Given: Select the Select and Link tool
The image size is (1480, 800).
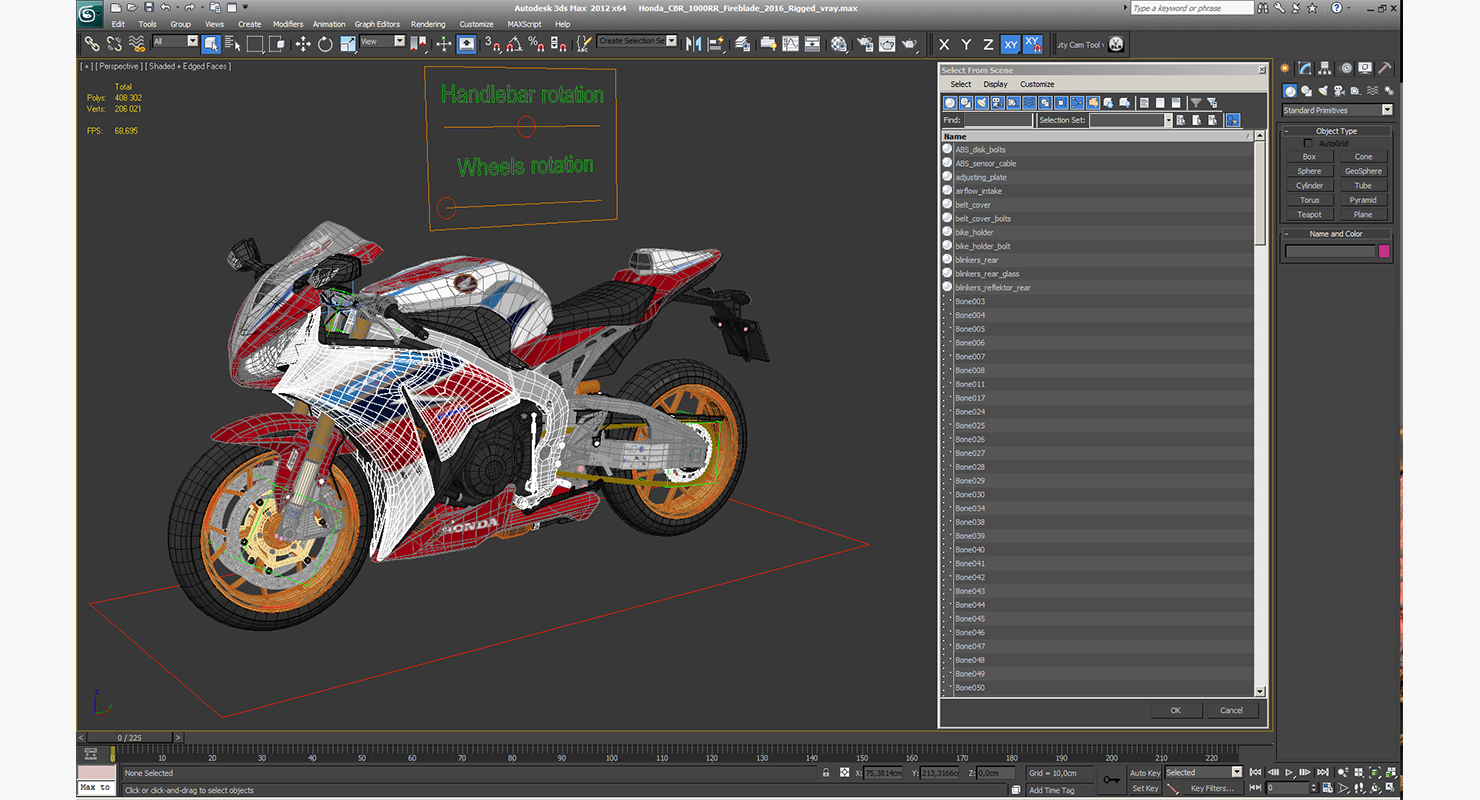Looking at the screenshot, I should (91, 44).
